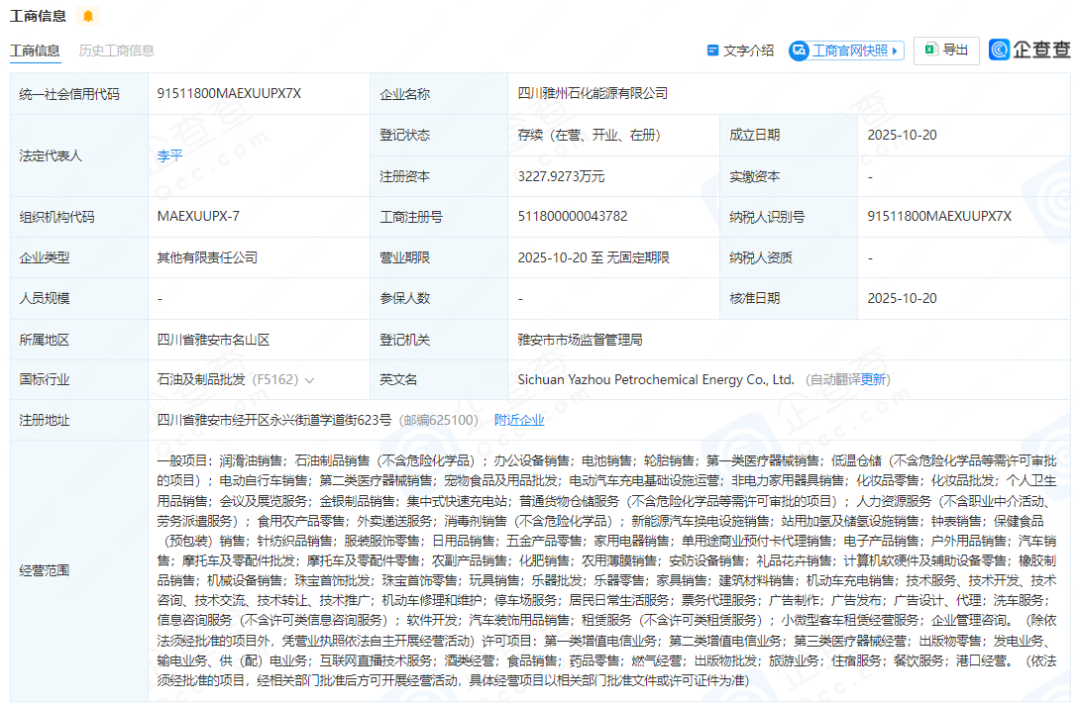Click the registered address text

coord(275,420)
